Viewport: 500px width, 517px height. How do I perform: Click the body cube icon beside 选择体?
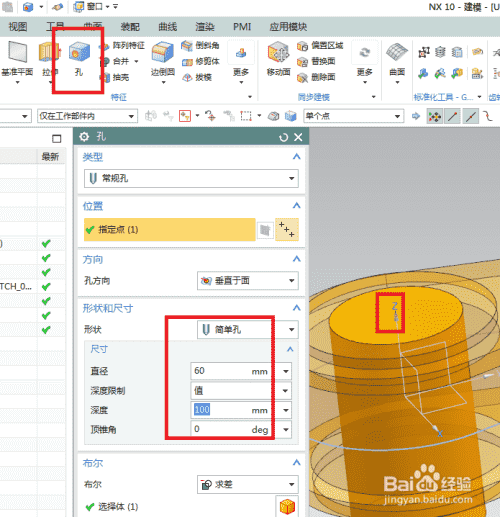click(287, 507)
